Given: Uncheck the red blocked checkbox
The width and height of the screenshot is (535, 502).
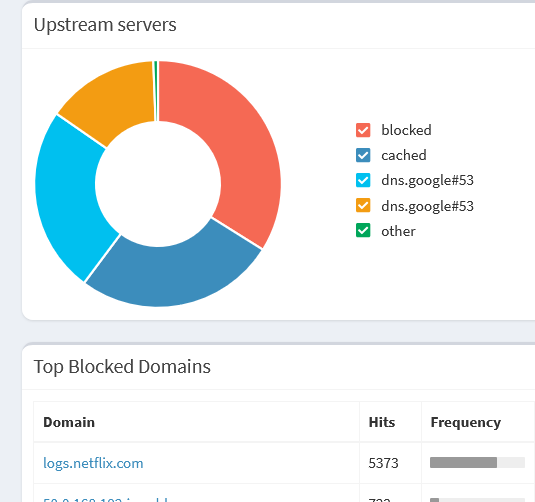Looking at the screenshot, I should click(363, 130).
